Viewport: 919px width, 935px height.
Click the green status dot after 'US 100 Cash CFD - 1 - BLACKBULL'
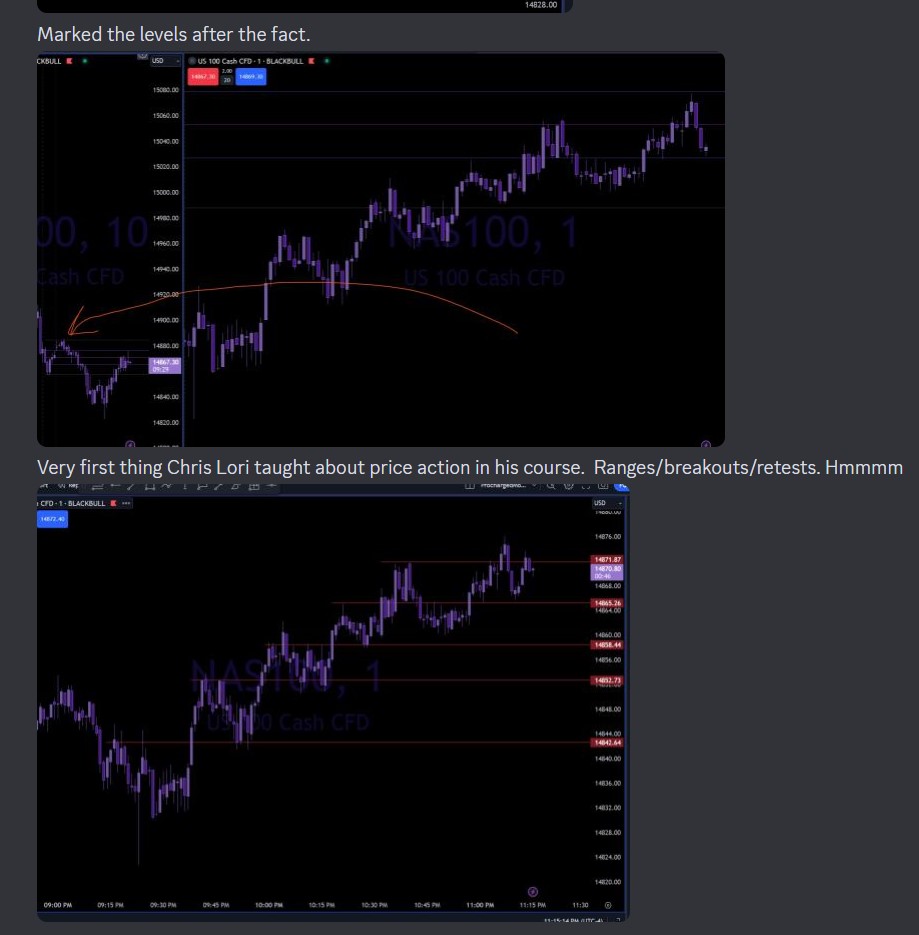point(327,61)
